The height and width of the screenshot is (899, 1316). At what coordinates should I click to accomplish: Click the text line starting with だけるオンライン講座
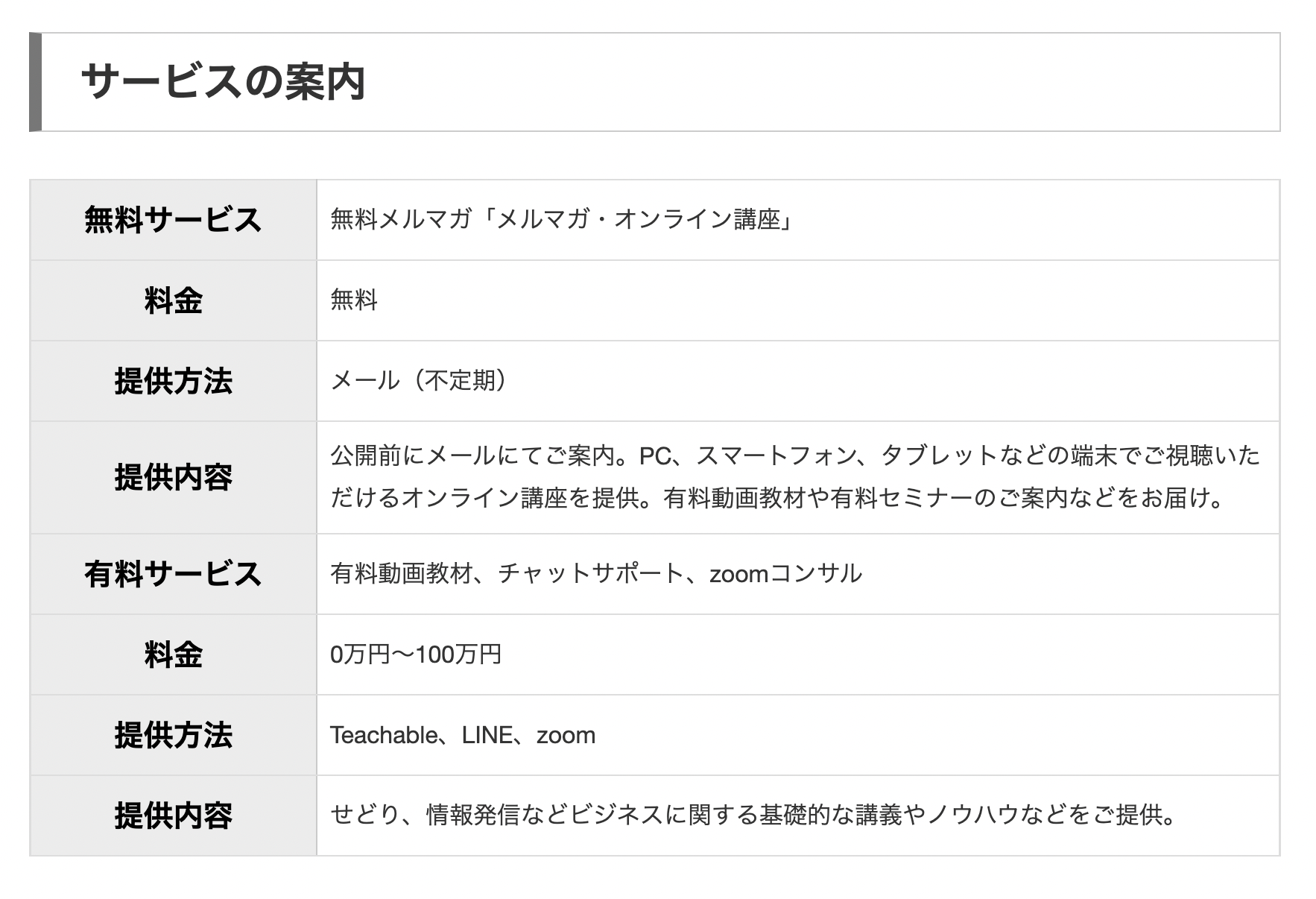776,498
